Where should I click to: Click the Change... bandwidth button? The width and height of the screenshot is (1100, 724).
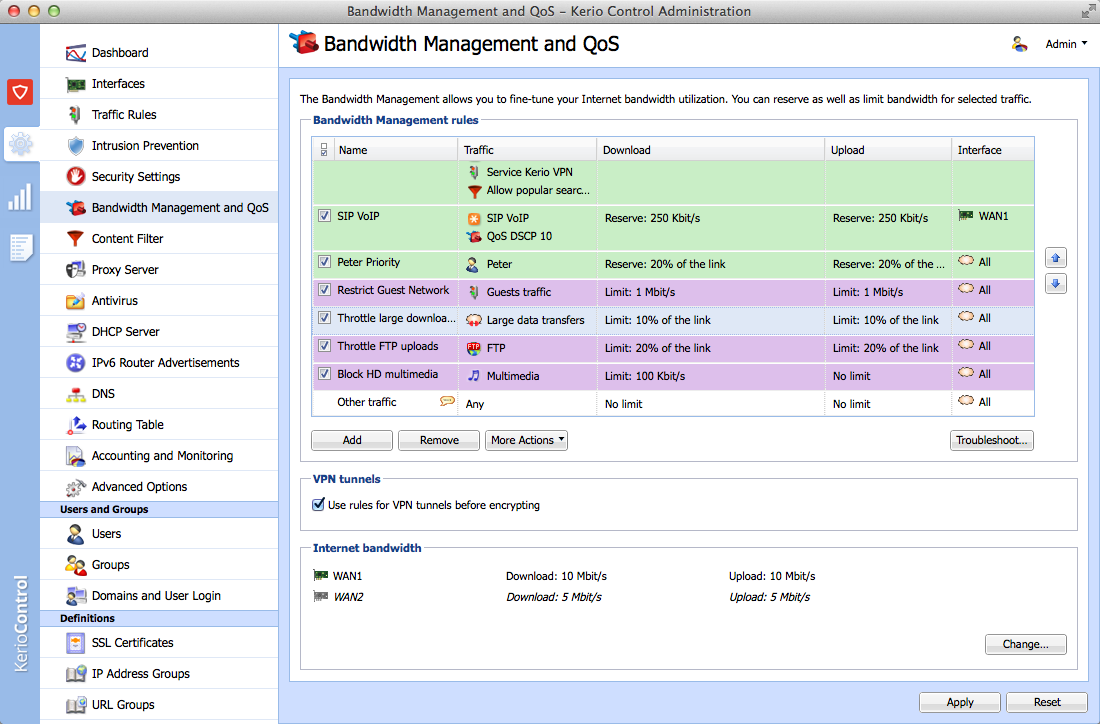(1025, 644)
